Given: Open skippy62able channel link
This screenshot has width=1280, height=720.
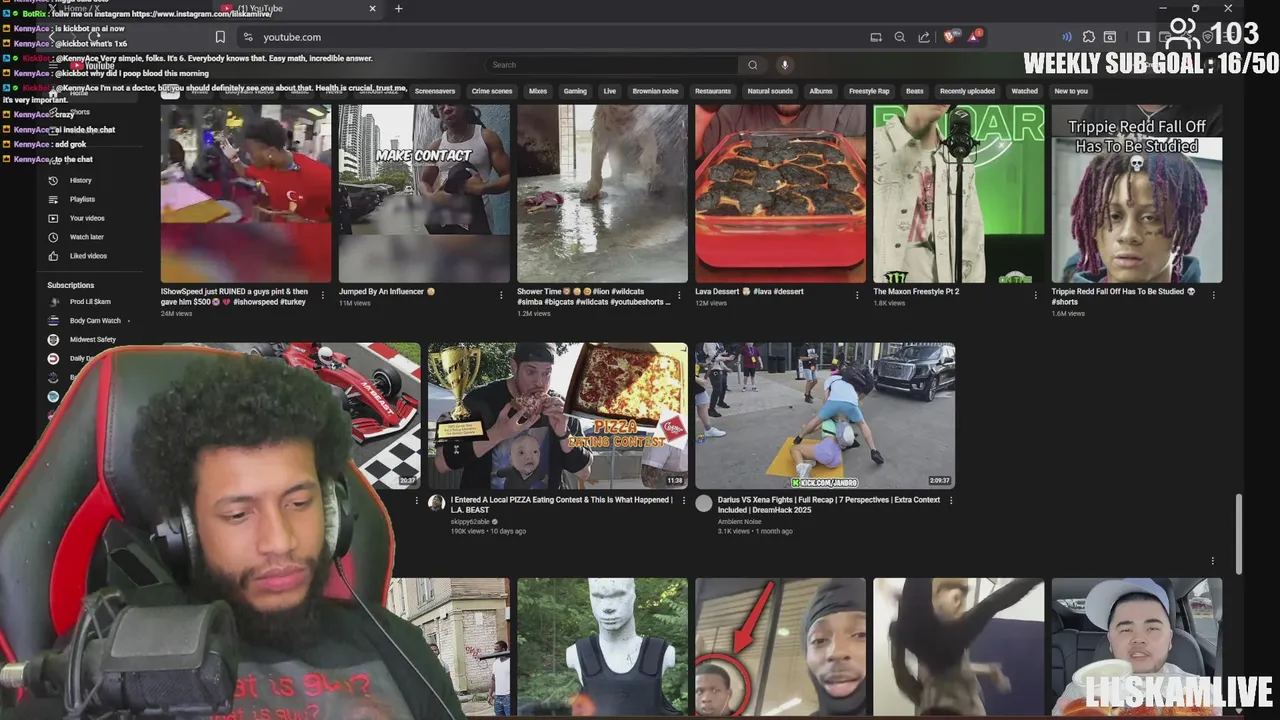Looking at the screenshot, I should (x=470, y=521).
